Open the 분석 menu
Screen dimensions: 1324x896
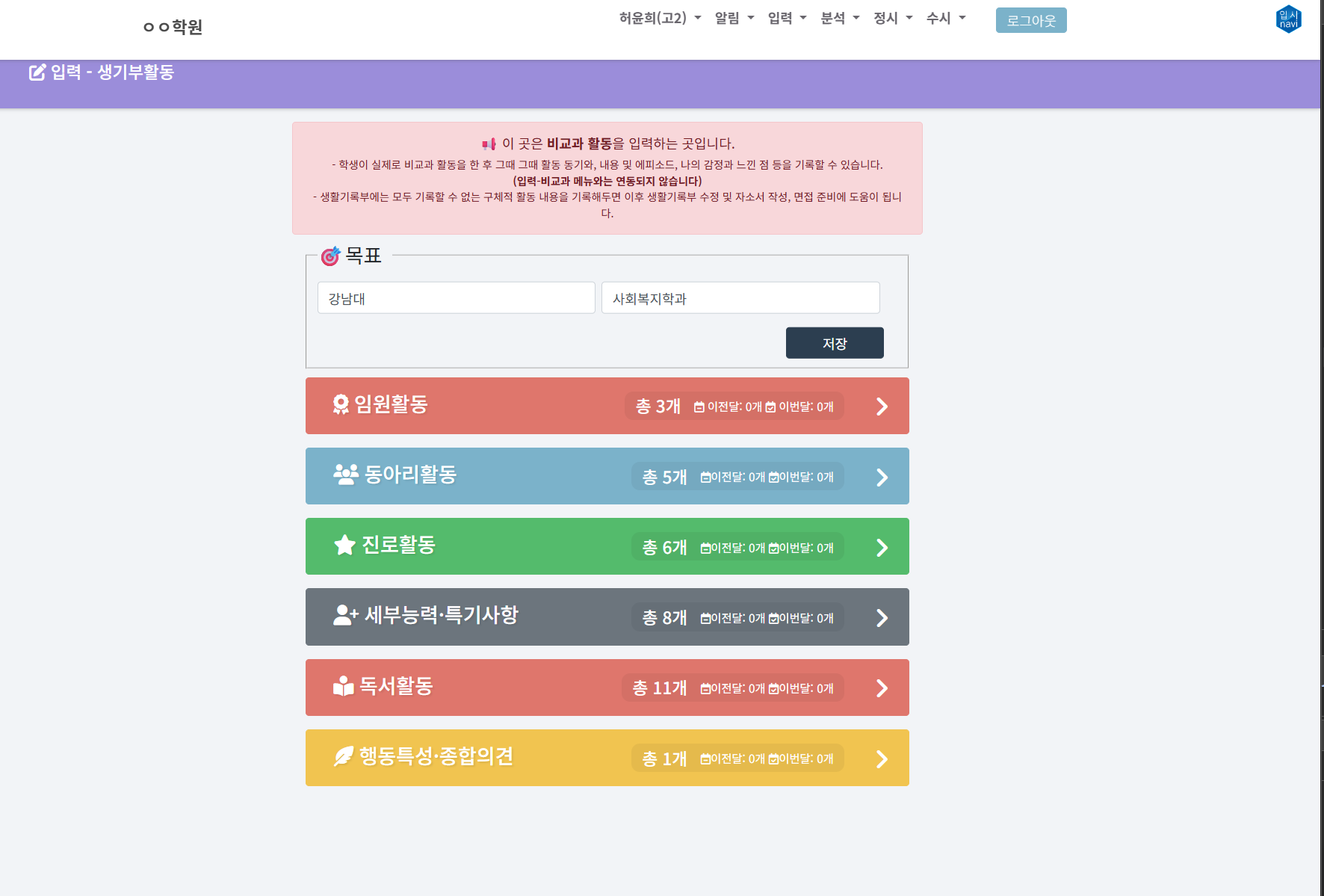[x=840, y=18]
